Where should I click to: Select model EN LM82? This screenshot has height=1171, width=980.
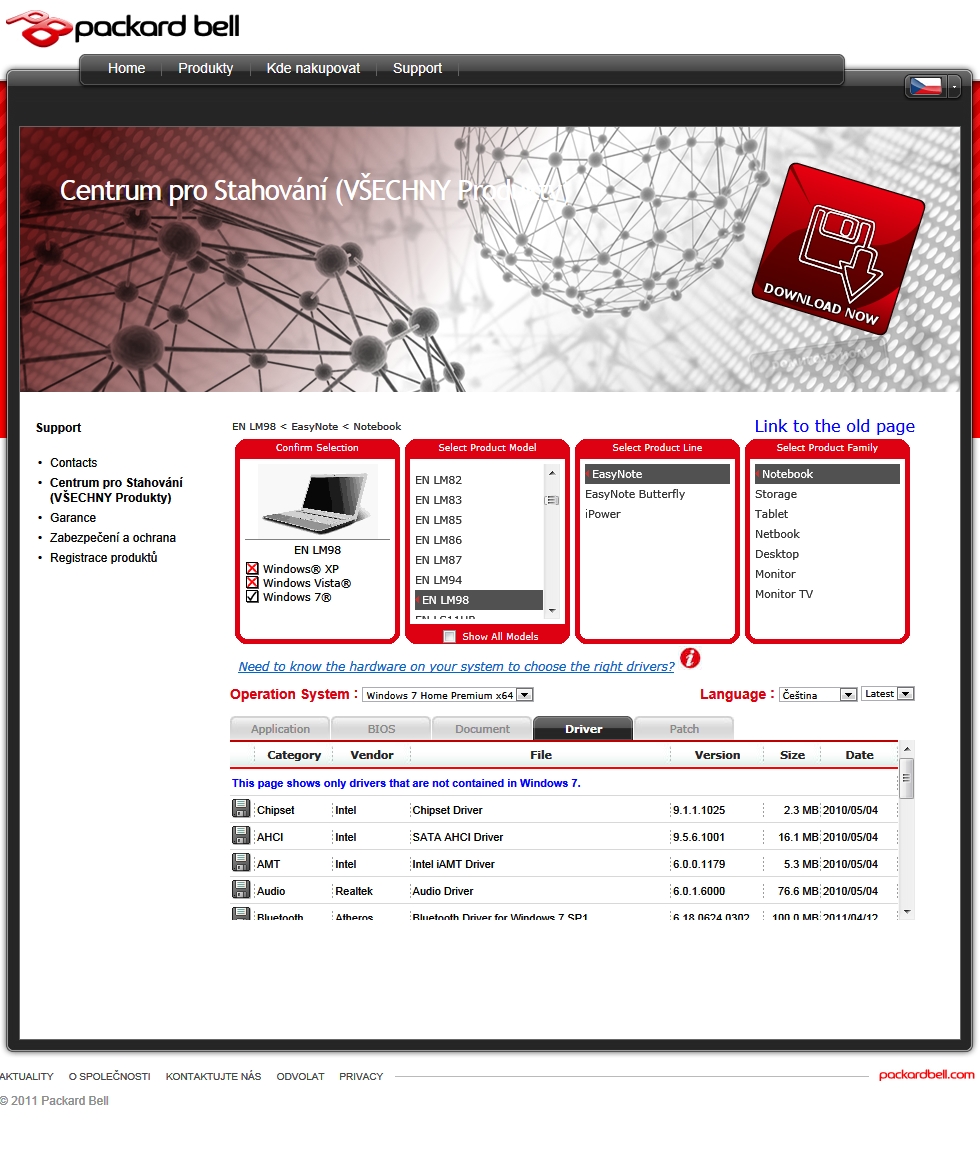tap(438, 479)
